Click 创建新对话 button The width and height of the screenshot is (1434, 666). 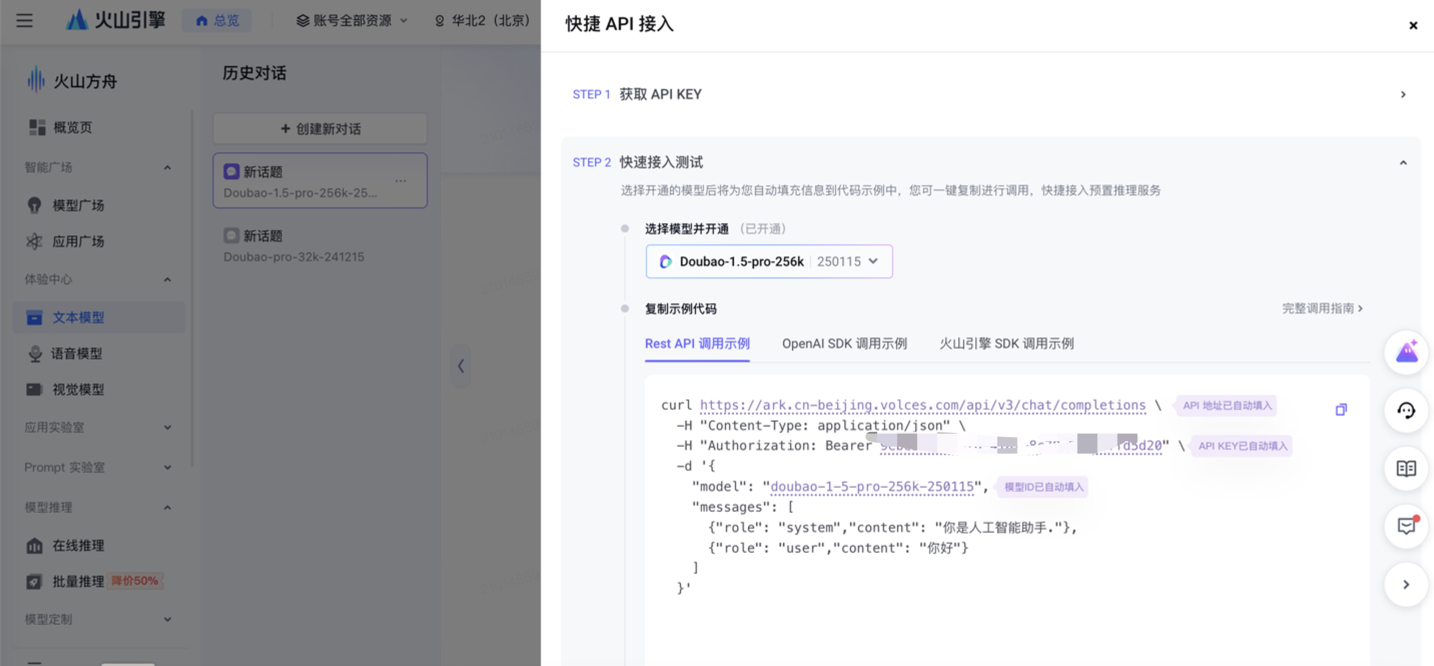coord(320,128)
